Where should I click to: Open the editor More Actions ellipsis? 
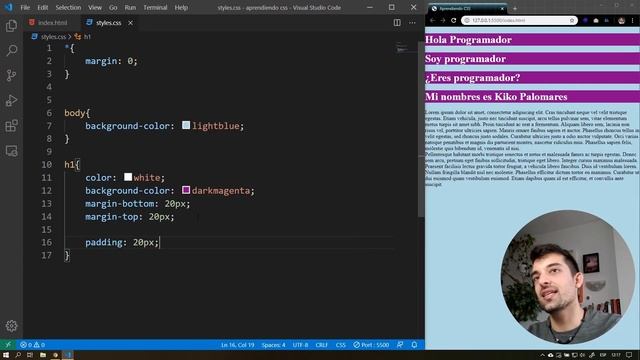412,23
